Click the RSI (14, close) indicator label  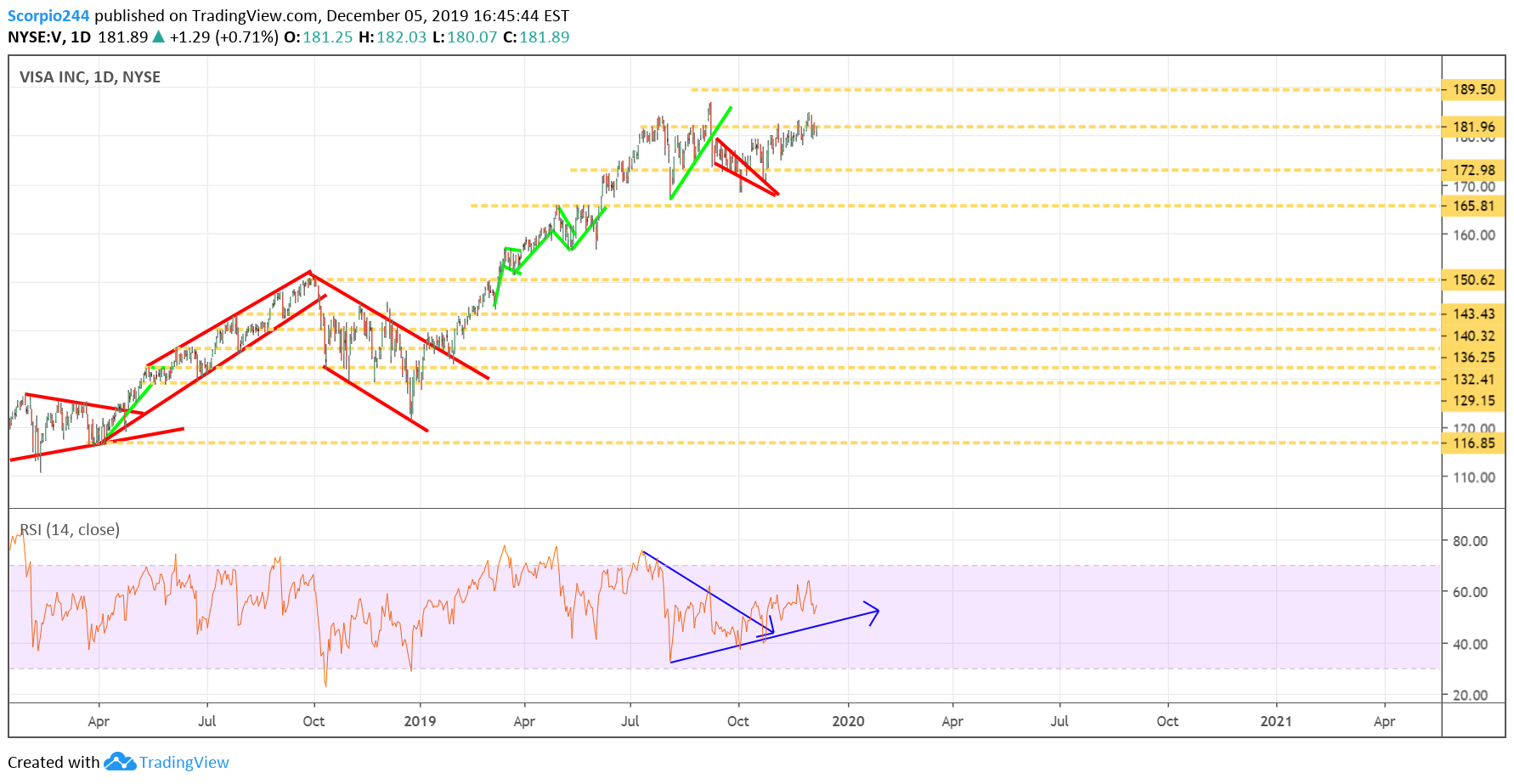70,530
